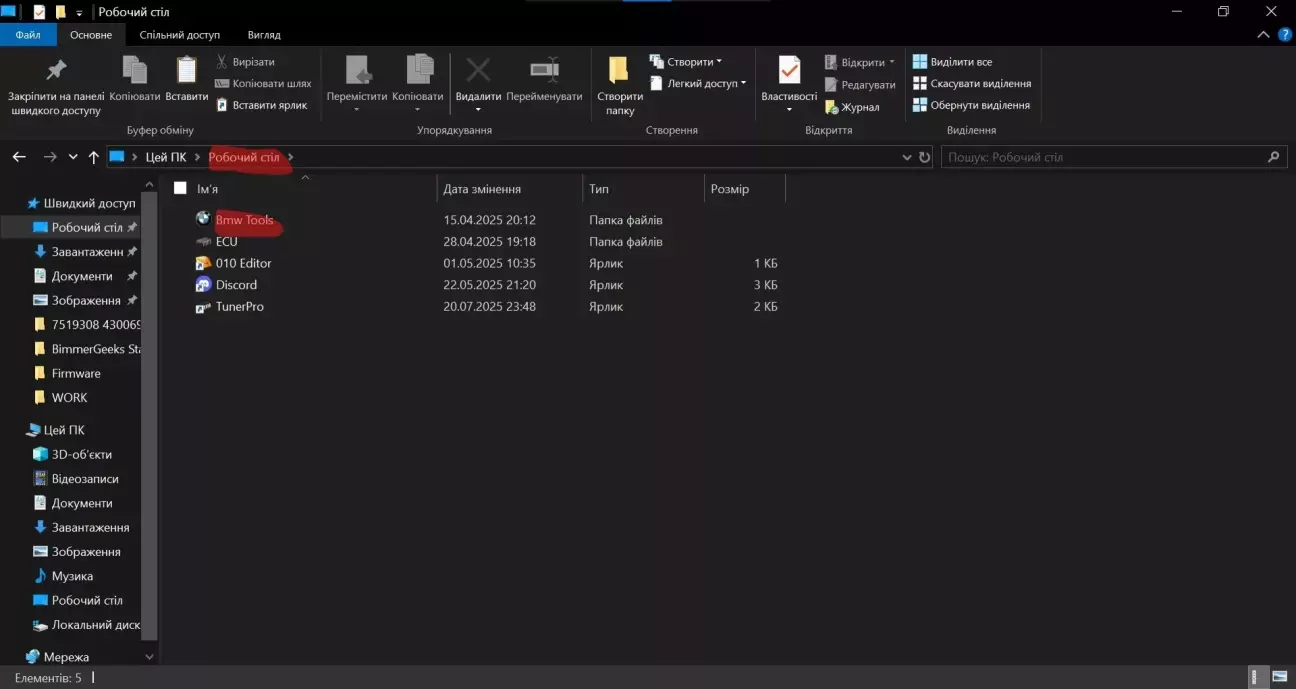Open "Копіювати" in the Упорядкування group
This screenshot has height=689, width=1296.
click(418, 82)
